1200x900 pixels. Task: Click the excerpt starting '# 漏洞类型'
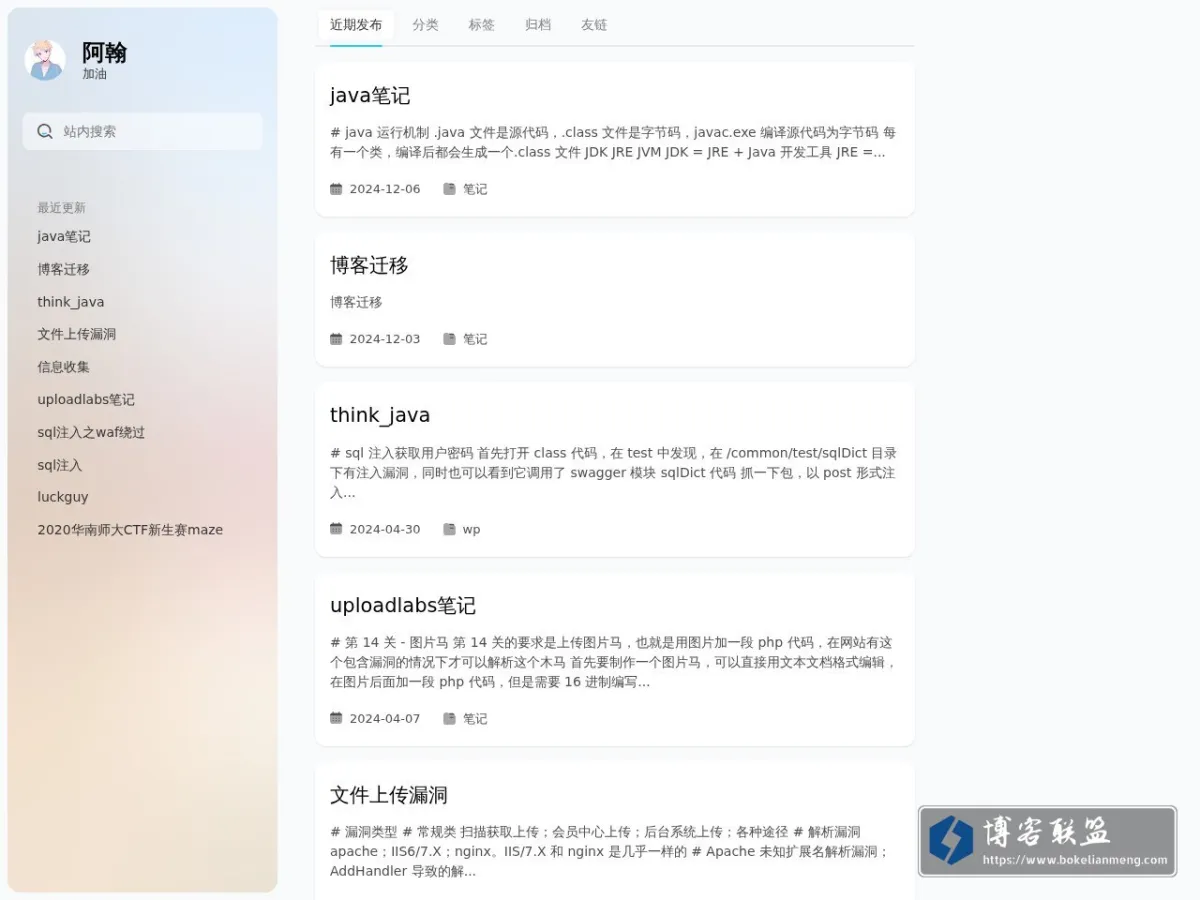click(x=610, y=851)
